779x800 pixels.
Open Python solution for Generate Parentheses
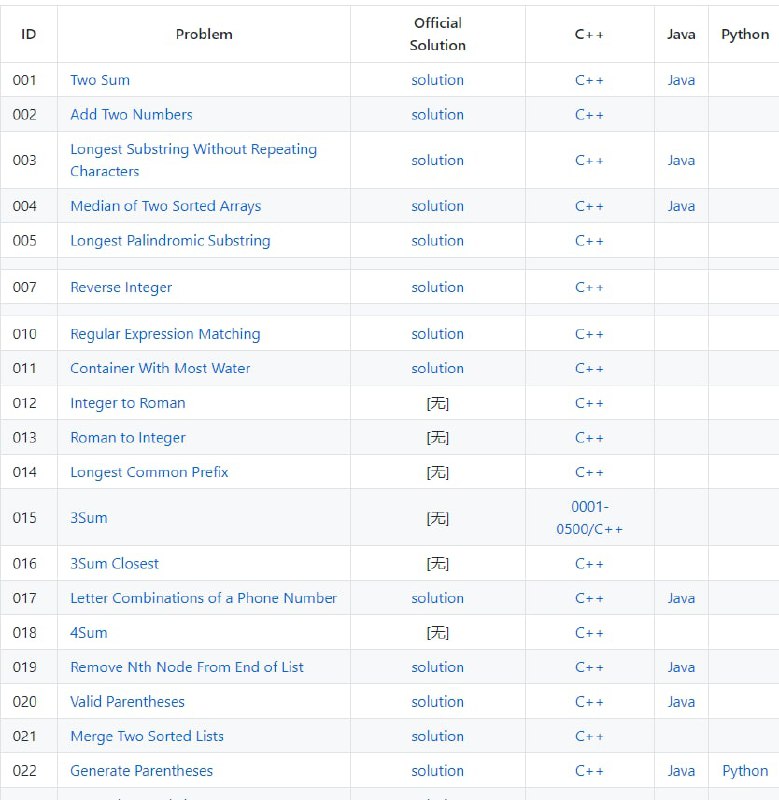tap(745, 771)
